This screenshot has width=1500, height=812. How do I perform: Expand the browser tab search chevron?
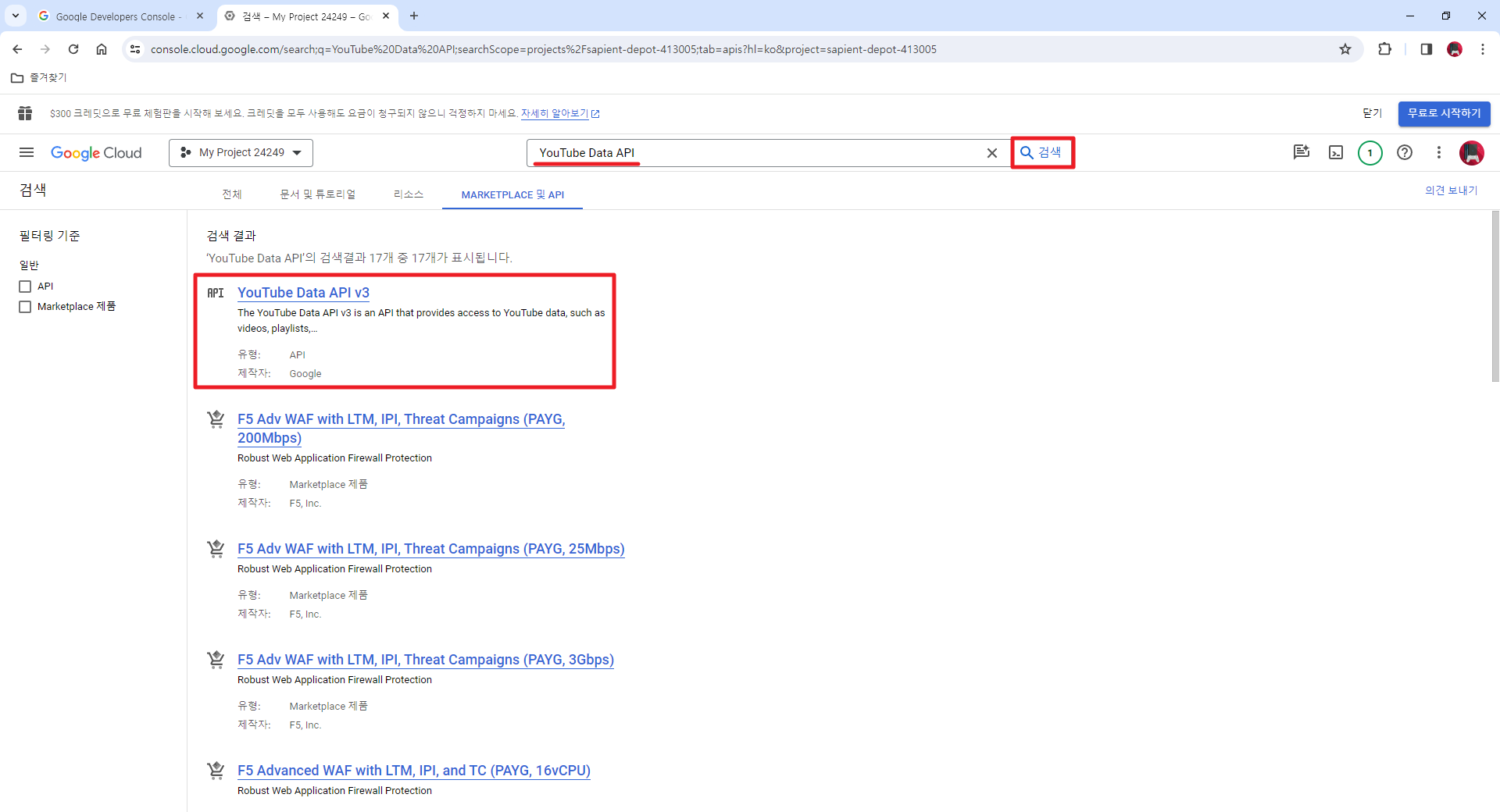[15, 16]
